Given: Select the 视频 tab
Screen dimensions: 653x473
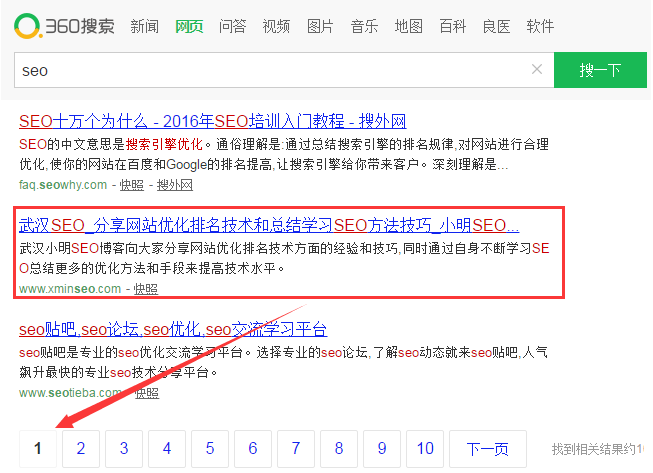Looking at the screenshot, I should [276, 26].
